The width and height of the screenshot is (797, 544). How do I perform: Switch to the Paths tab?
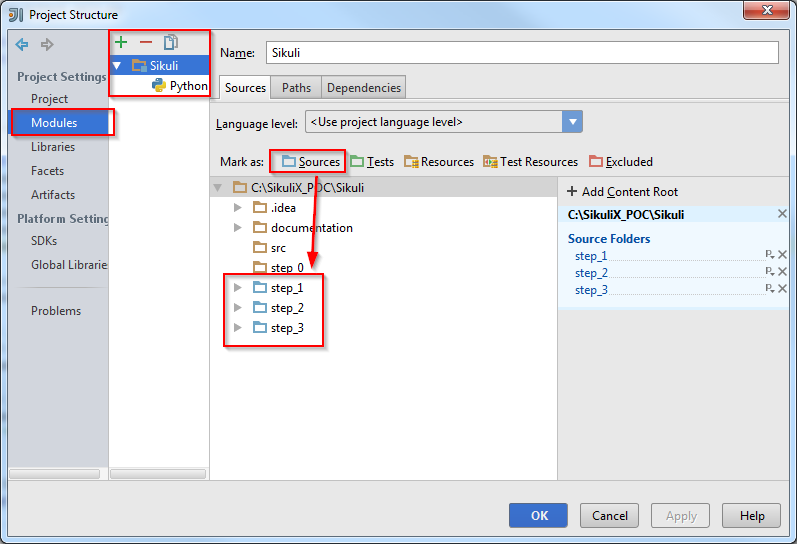296,87
